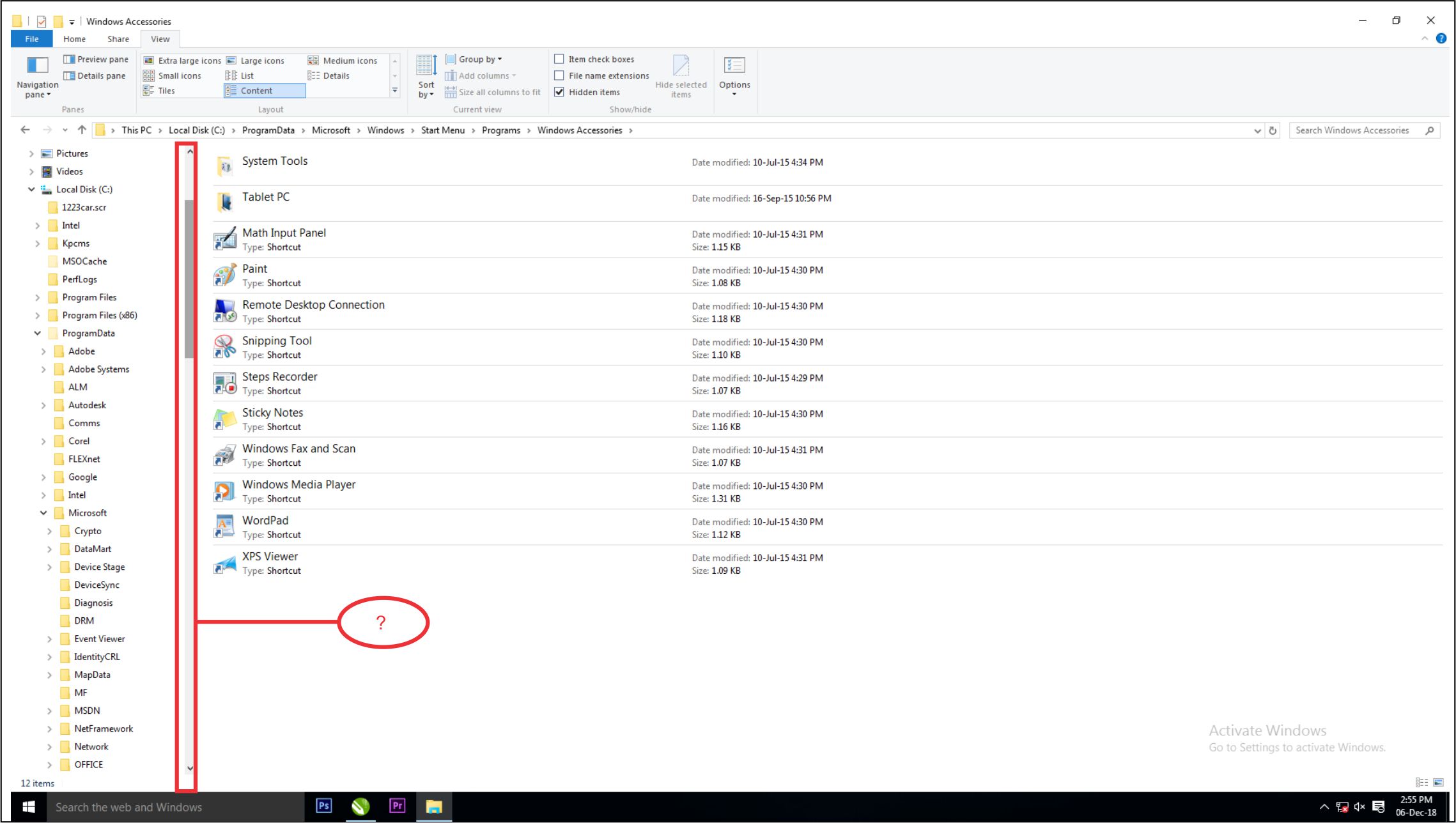The image size is (1456, 823).
Task: Open the File menu tab
Action: (x=31, y=39)
